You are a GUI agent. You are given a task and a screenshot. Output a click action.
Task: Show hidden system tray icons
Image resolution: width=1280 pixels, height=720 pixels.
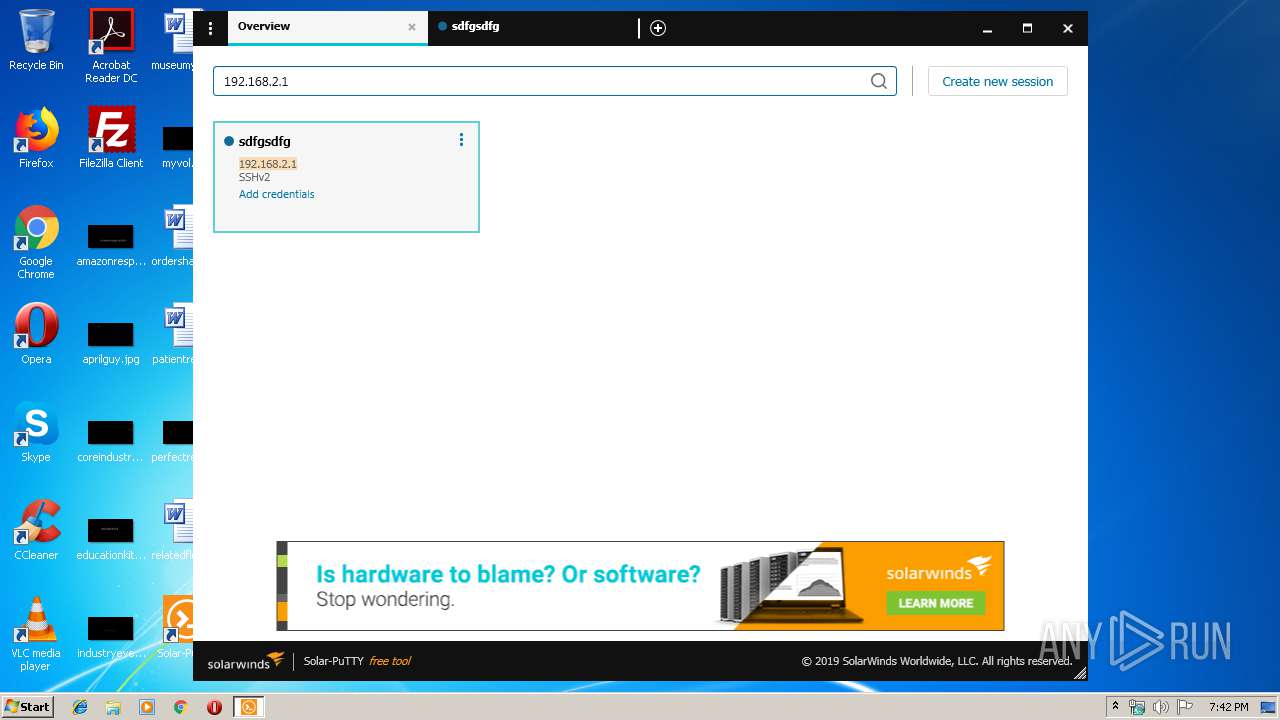(x=1115, y=707)
